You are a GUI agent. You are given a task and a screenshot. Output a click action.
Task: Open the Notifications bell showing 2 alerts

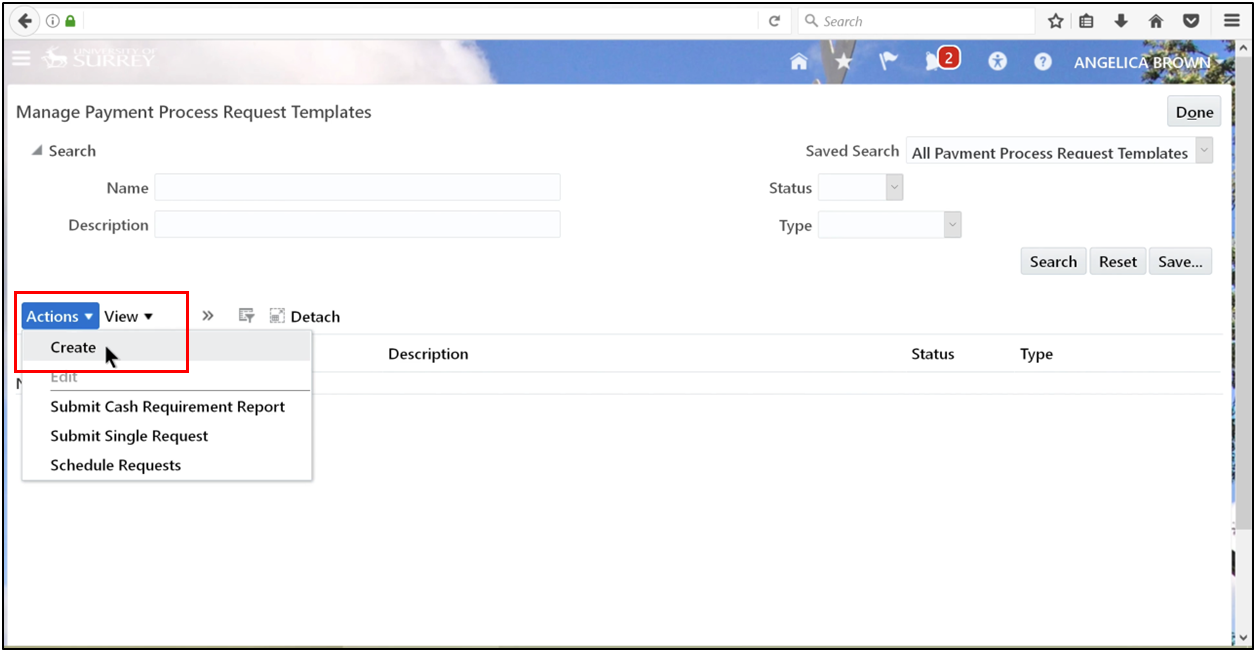coord(938,60)
